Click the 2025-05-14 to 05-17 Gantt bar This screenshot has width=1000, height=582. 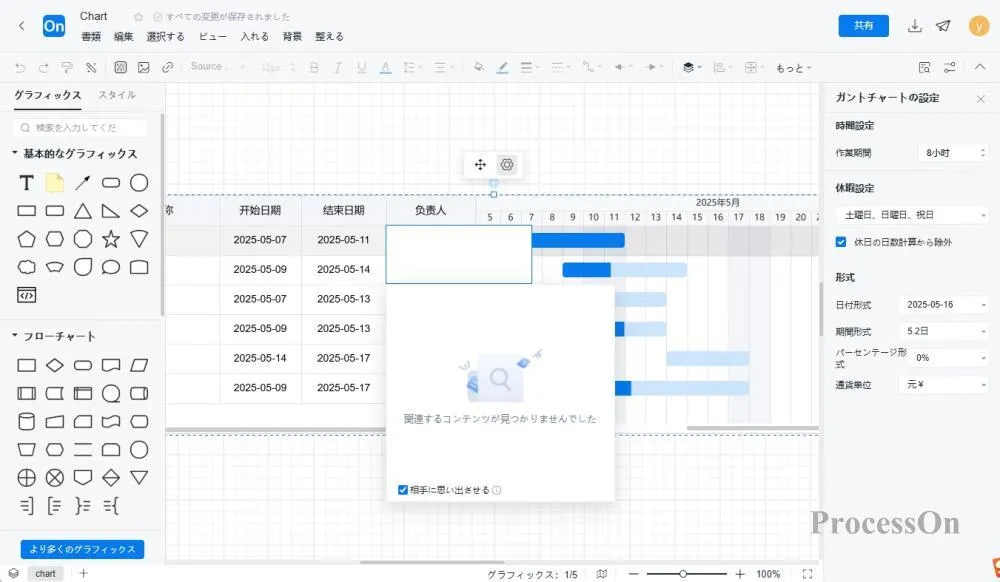point(707,358)
